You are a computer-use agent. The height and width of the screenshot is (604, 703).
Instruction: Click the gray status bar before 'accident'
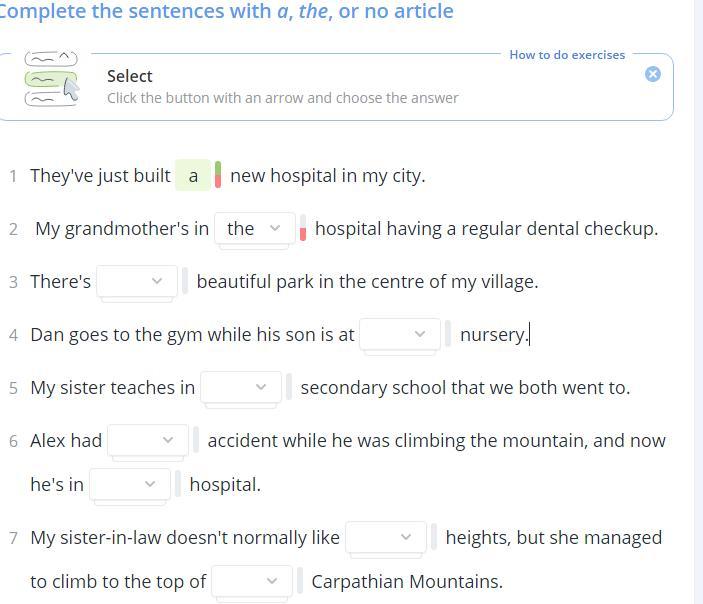click(196, 441)
